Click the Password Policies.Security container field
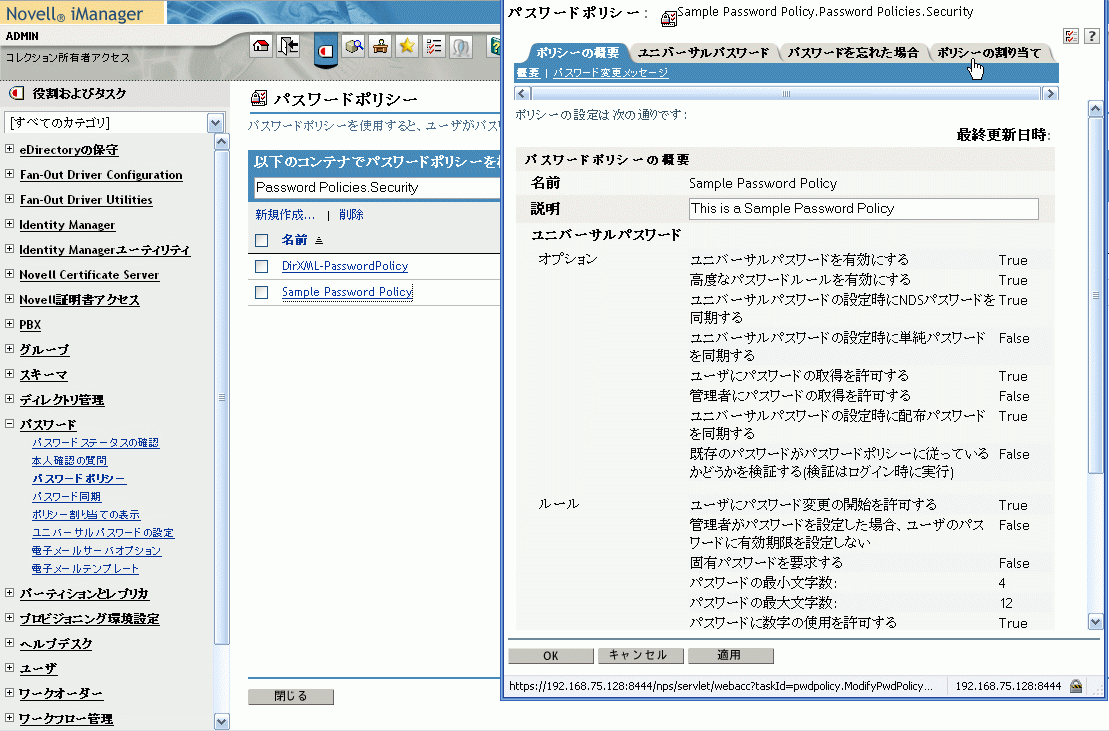This screenshot has width=1109, height=731. click(x=376, y=187)
